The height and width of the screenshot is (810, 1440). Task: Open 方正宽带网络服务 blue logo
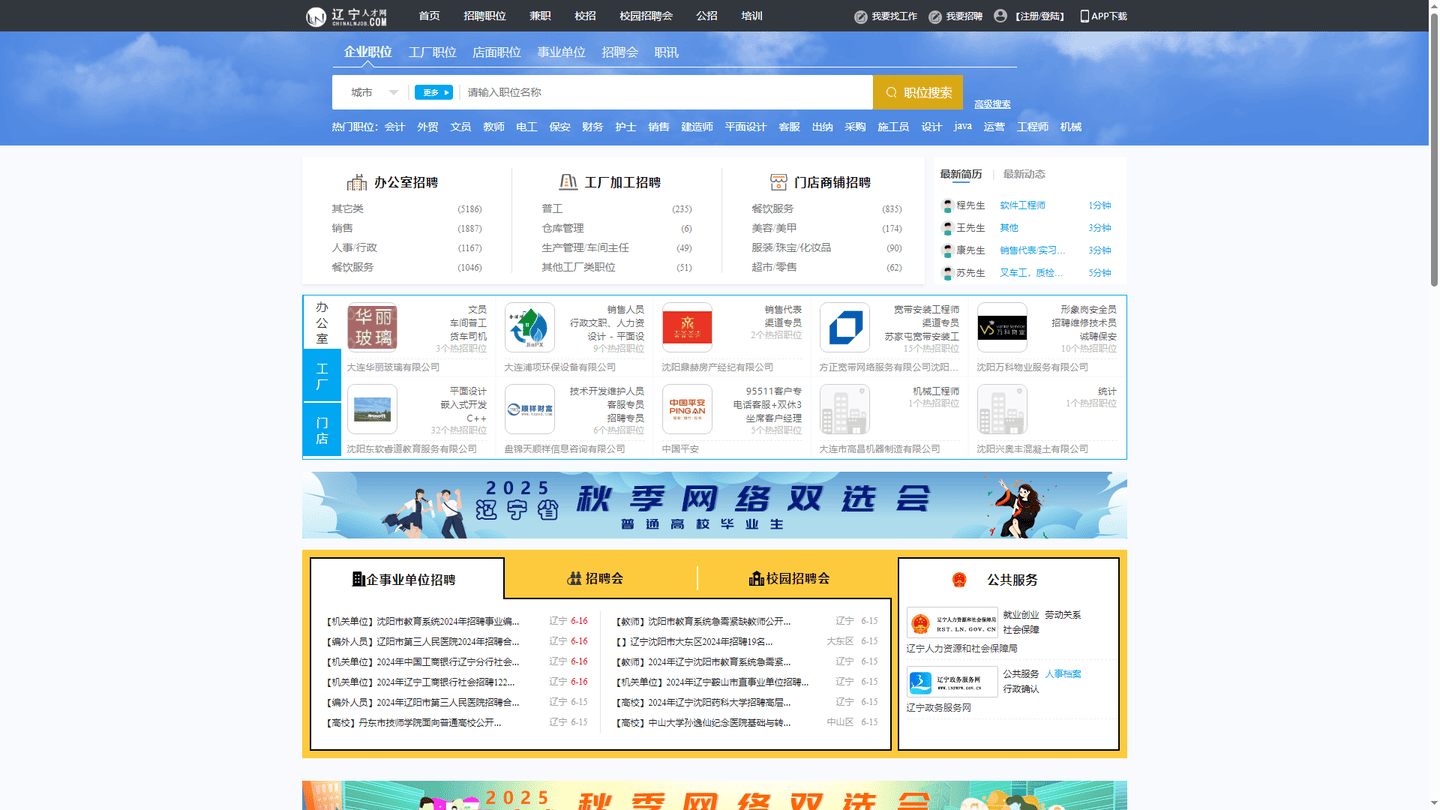point(845,328)
